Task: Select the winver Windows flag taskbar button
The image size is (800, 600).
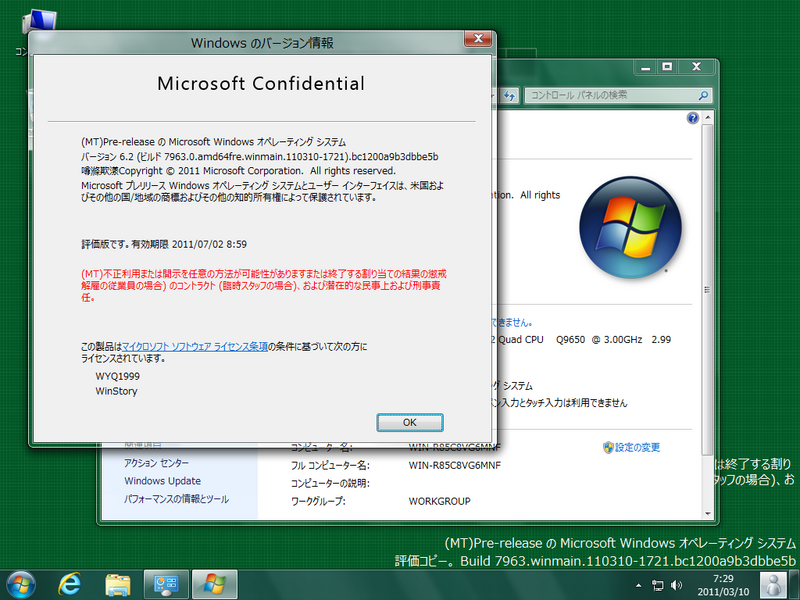Action: [214, 585]
